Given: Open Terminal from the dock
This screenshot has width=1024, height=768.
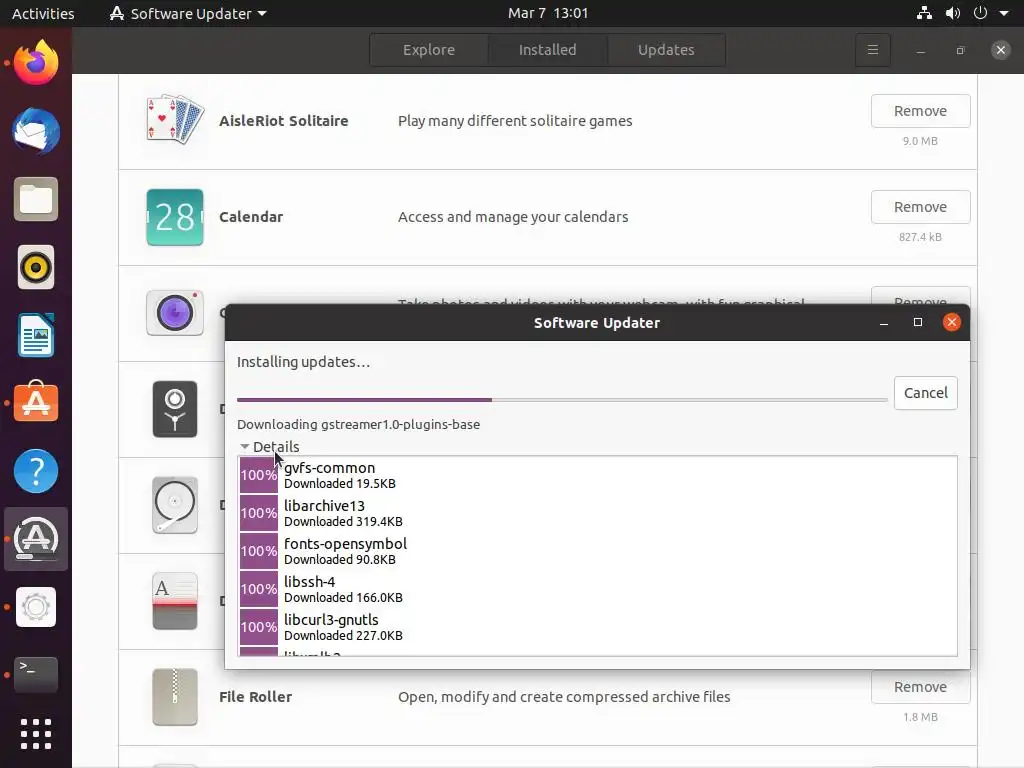Looking at the screenshot, I should (x=36, y=675).
